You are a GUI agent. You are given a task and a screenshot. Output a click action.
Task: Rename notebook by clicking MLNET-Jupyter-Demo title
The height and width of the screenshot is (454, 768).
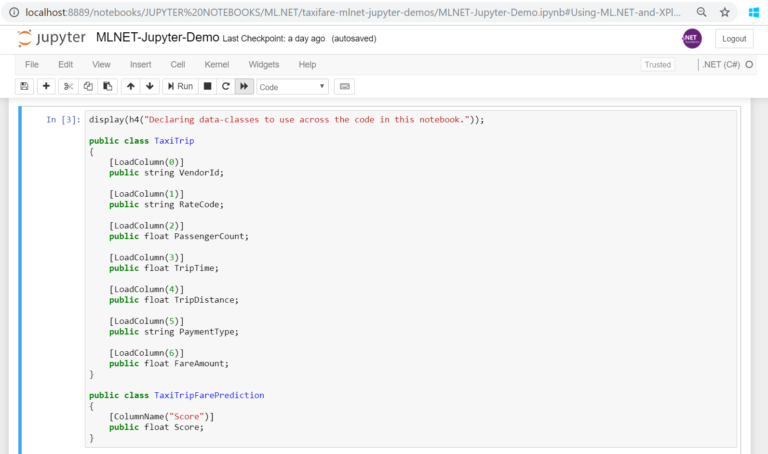158,37
